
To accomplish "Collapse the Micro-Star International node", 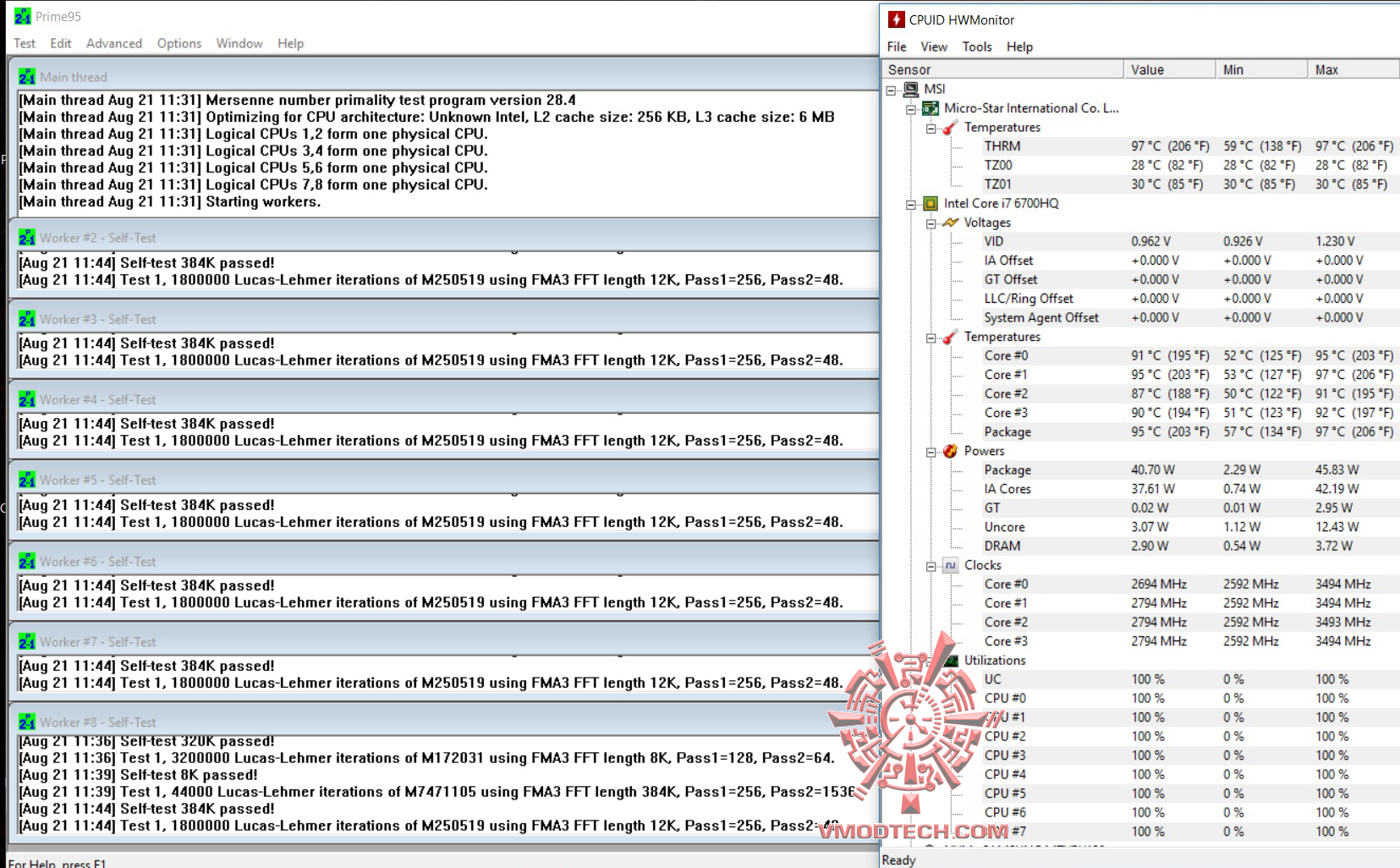I will pyautogui.click(x=911, y=109).
